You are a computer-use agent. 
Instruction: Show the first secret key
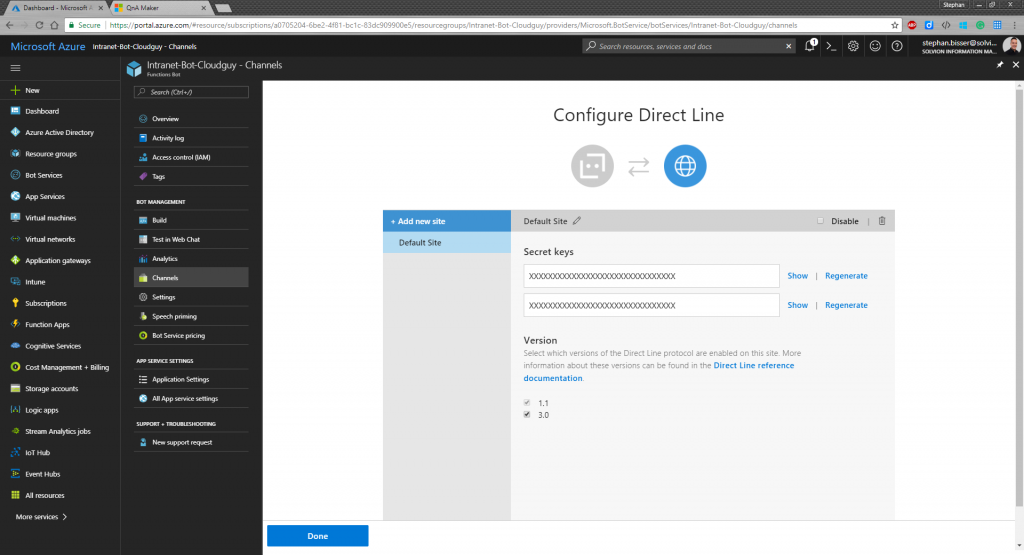pyautogui.click(x=797, y=276)
